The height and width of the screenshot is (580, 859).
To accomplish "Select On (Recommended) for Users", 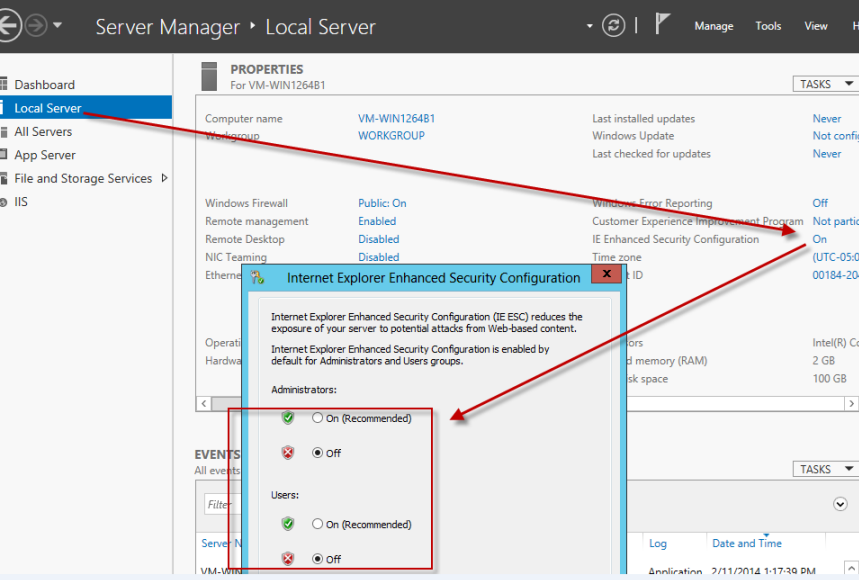I will tap(318, 524).
